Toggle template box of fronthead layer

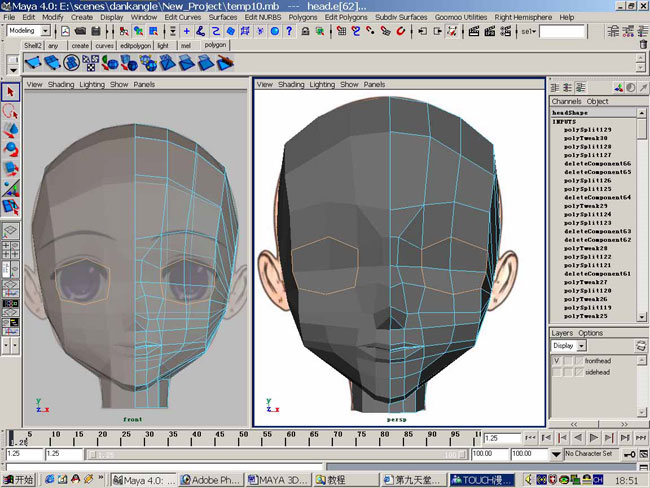(568, 361)
